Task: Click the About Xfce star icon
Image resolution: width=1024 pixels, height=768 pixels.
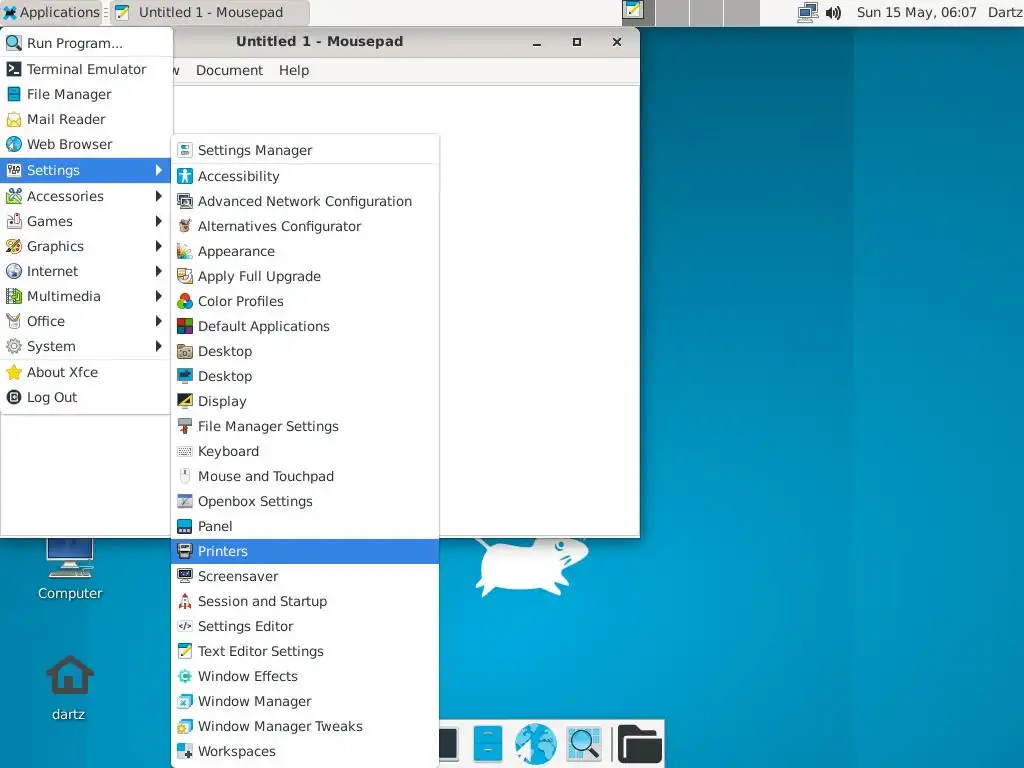Action: [x=14, y=372]
